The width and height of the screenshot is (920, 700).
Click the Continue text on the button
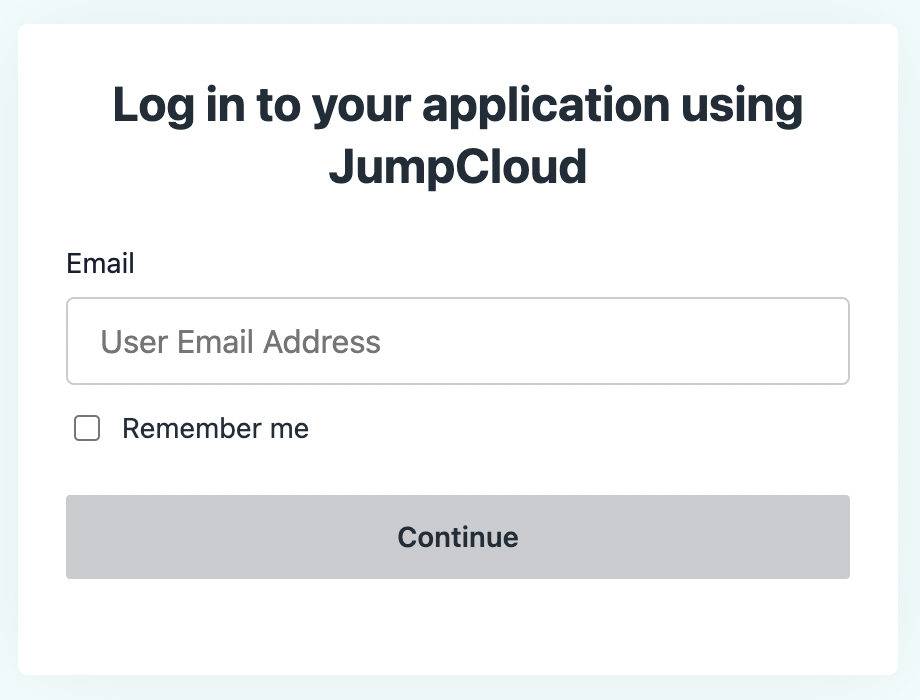pyautogui.click(x=457, y=537)
